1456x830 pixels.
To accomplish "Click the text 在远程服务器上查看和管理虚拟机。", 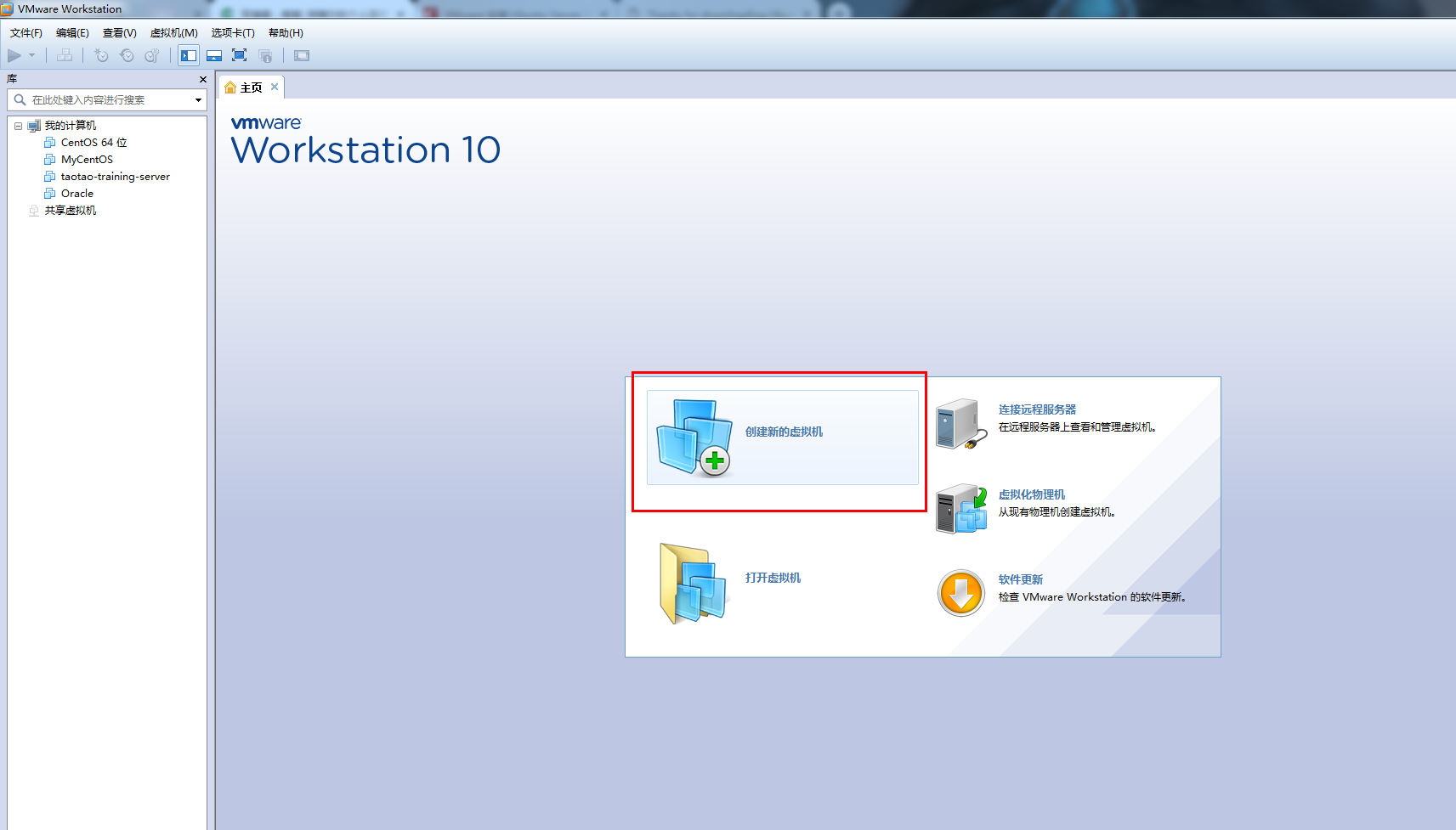I will point(1077,427).
